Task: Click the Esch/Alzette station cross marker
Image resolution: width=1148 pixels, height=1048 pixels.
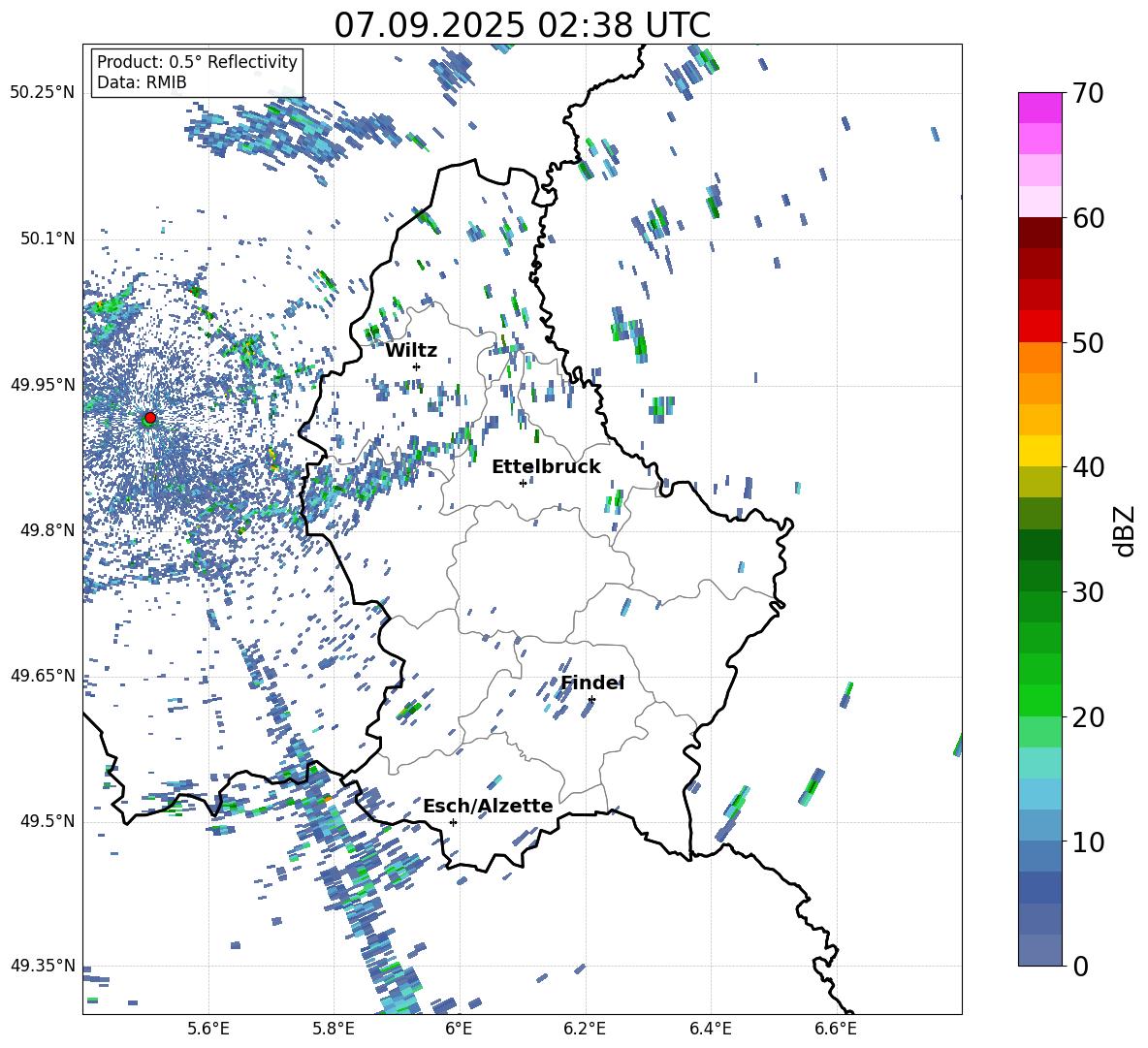Action: [x=453, y=822]
